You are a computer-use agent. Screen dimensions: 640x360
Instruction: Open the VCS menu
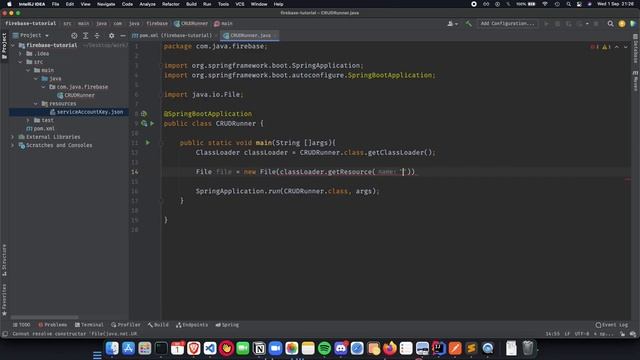click(x=240, y=4)
